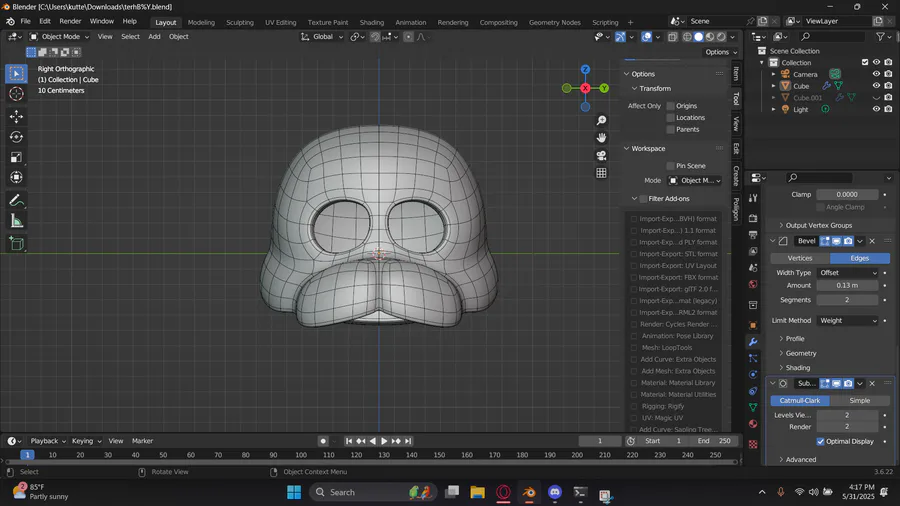The image size is (900, 506).
Task: Select the Scale tool
Action: click(16, 157)
